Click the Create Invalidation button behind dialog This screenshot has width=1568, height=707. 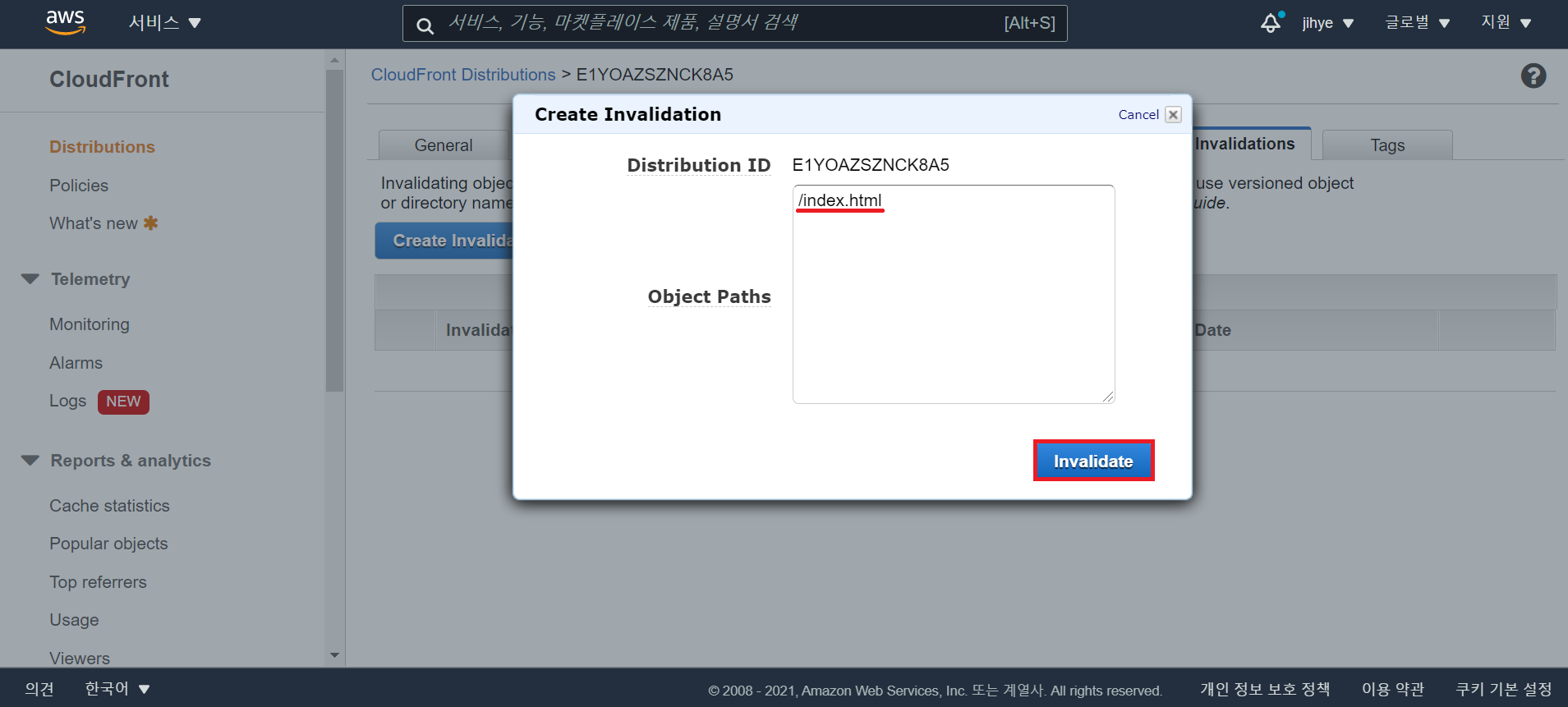click(444, 241)
